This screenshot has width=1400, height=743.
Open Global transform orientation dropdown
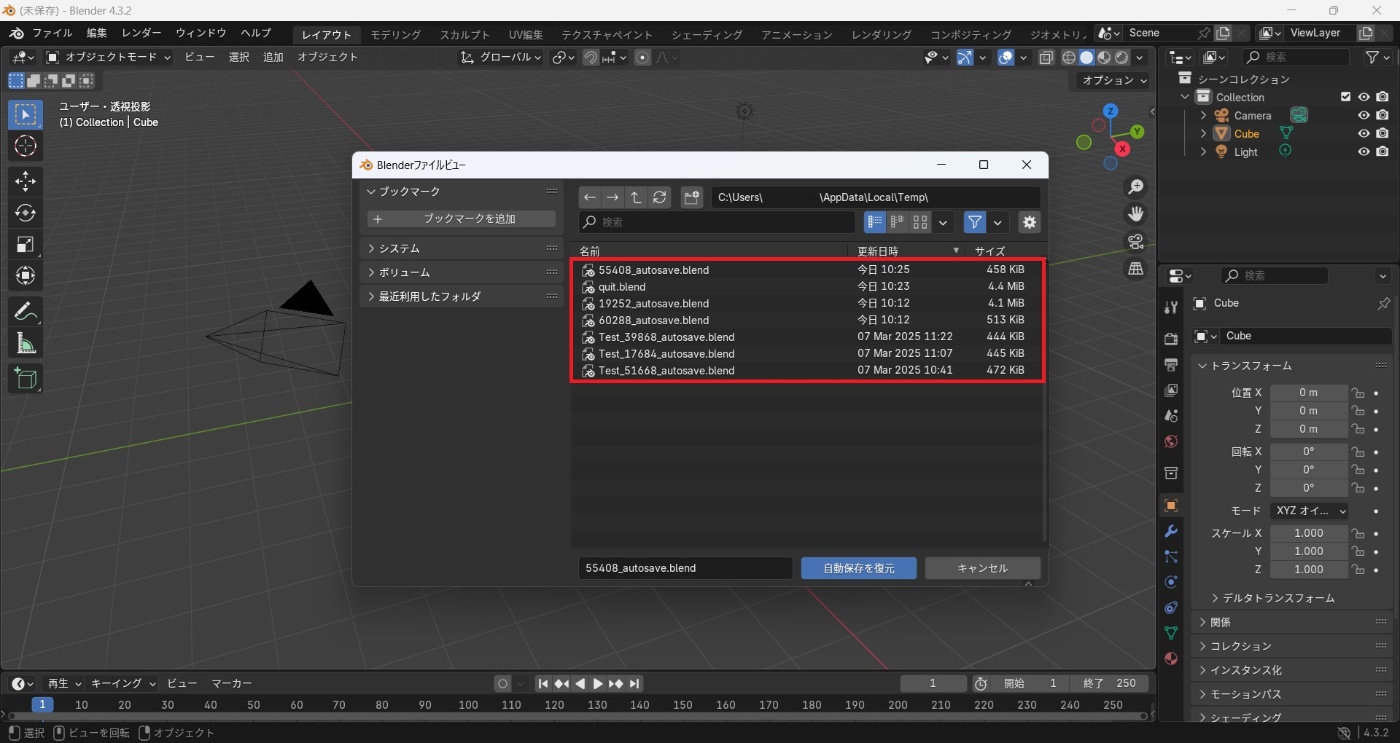(501, 57)
